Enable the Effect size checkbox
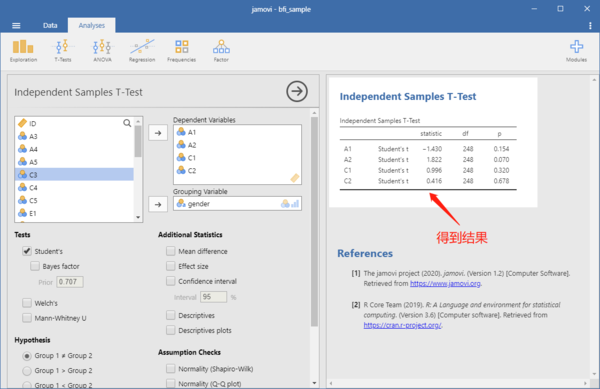The height and width of the screenshot is (389, 600). (171, 266)
